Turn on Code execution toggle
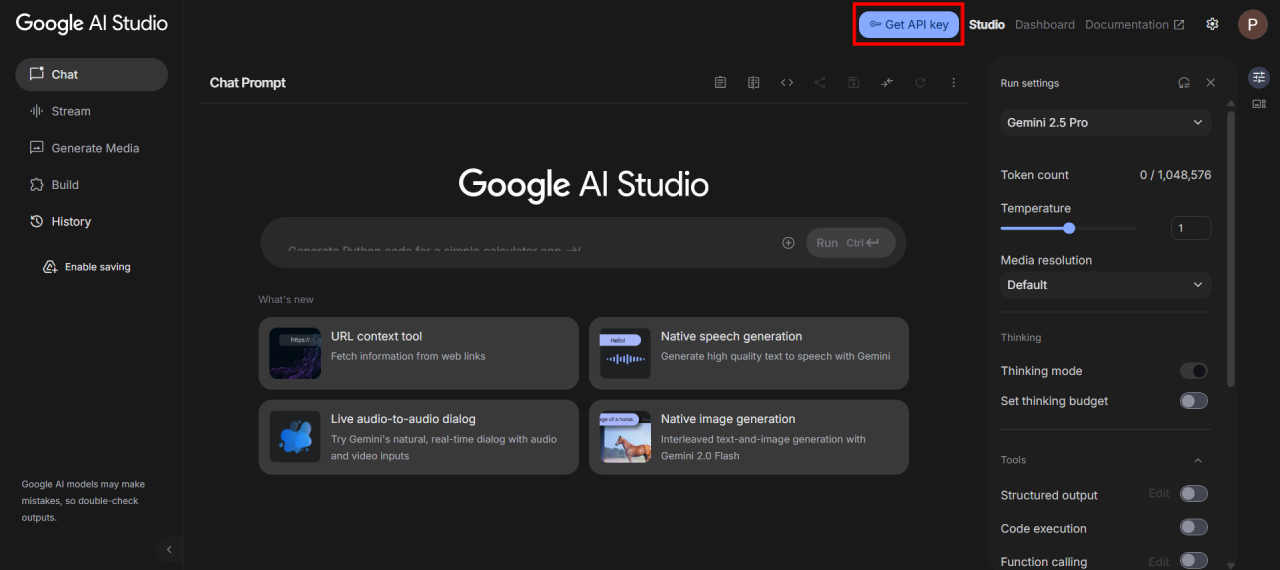1280x570 pixels. 1193,528
